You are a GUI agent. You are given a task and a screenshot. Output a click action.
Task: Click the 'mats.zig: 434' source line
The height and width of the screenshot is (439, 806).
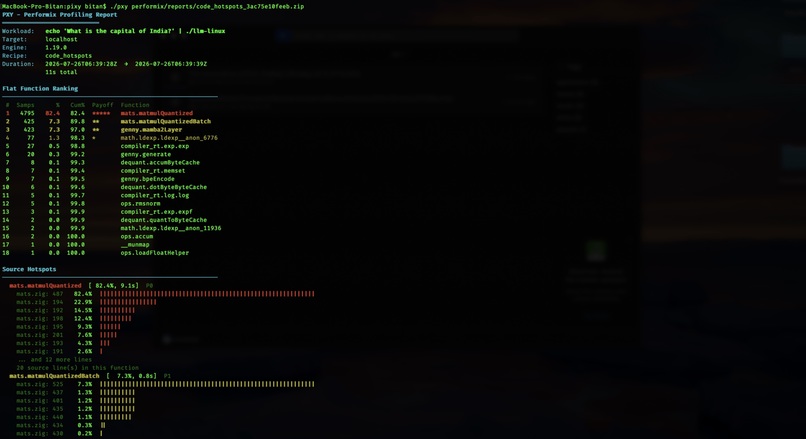pos(40,426)
